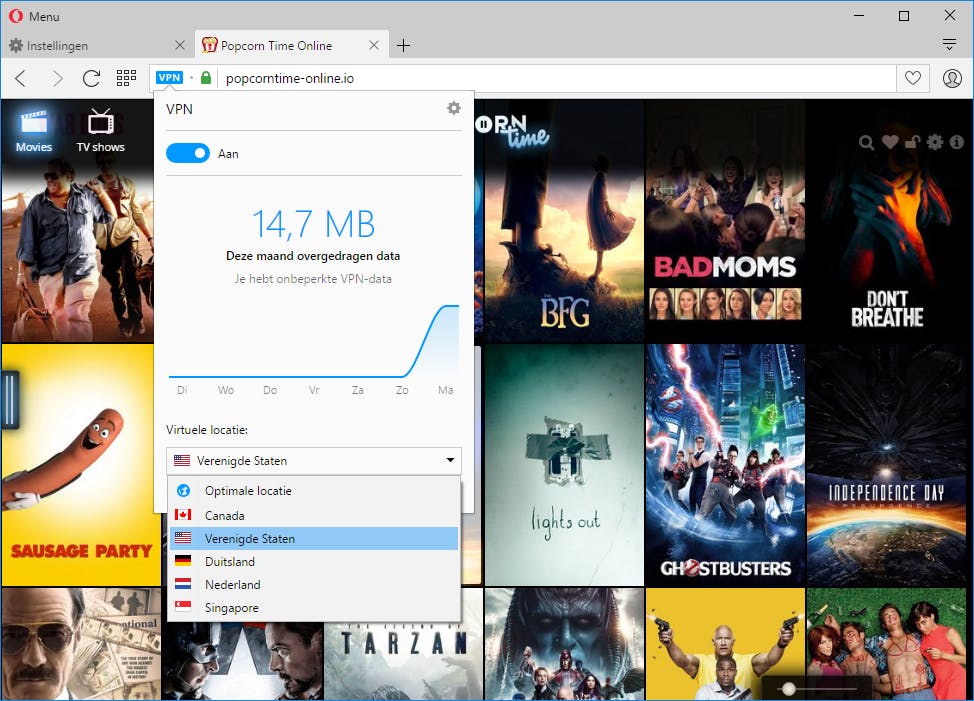Select Nederland as virtual location

coord(314,584)
